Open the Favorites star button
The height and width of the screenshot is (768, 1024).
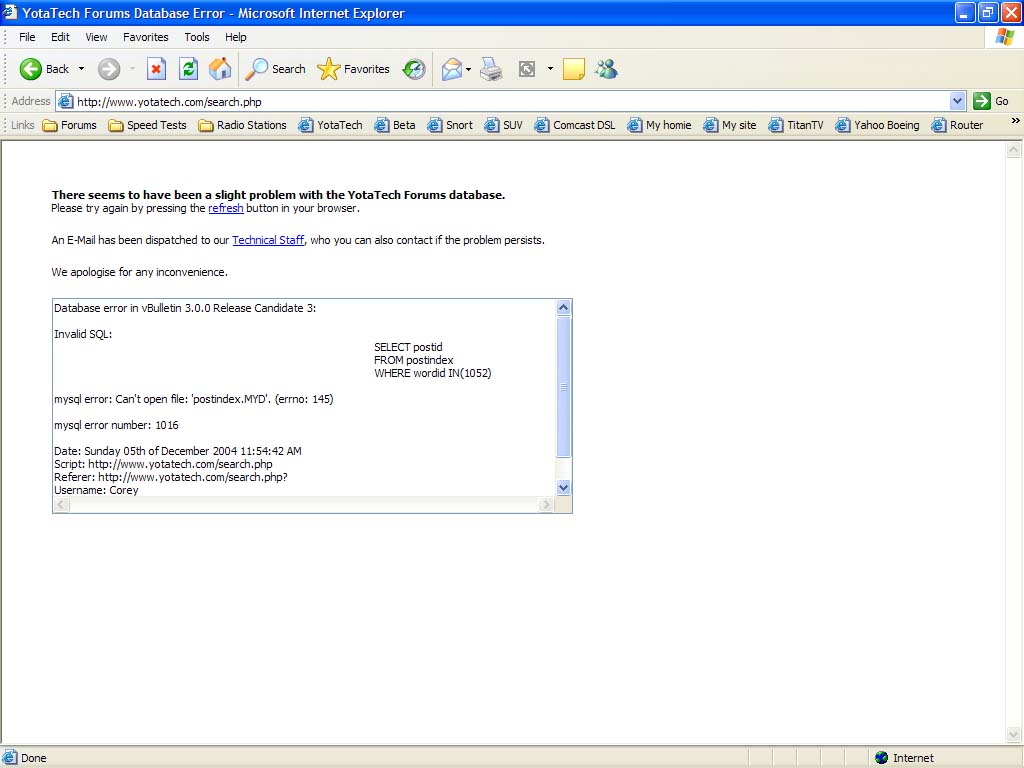[x=353, y=69]
